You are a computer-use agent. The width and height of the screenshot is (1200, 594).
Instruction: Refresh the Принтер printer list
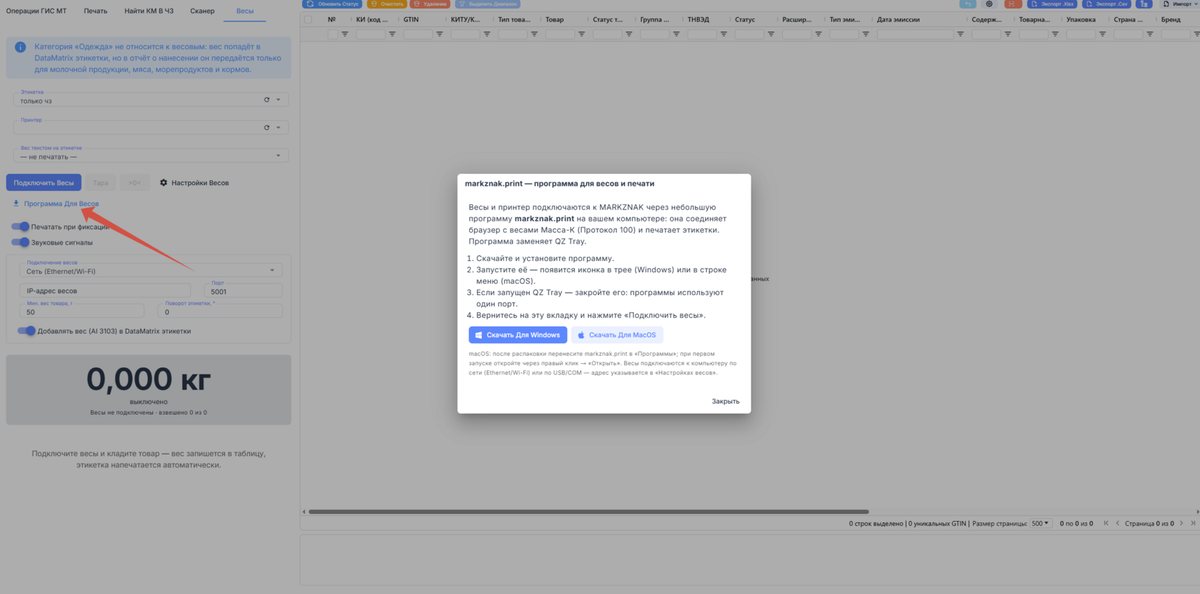[x=266, y=127]
